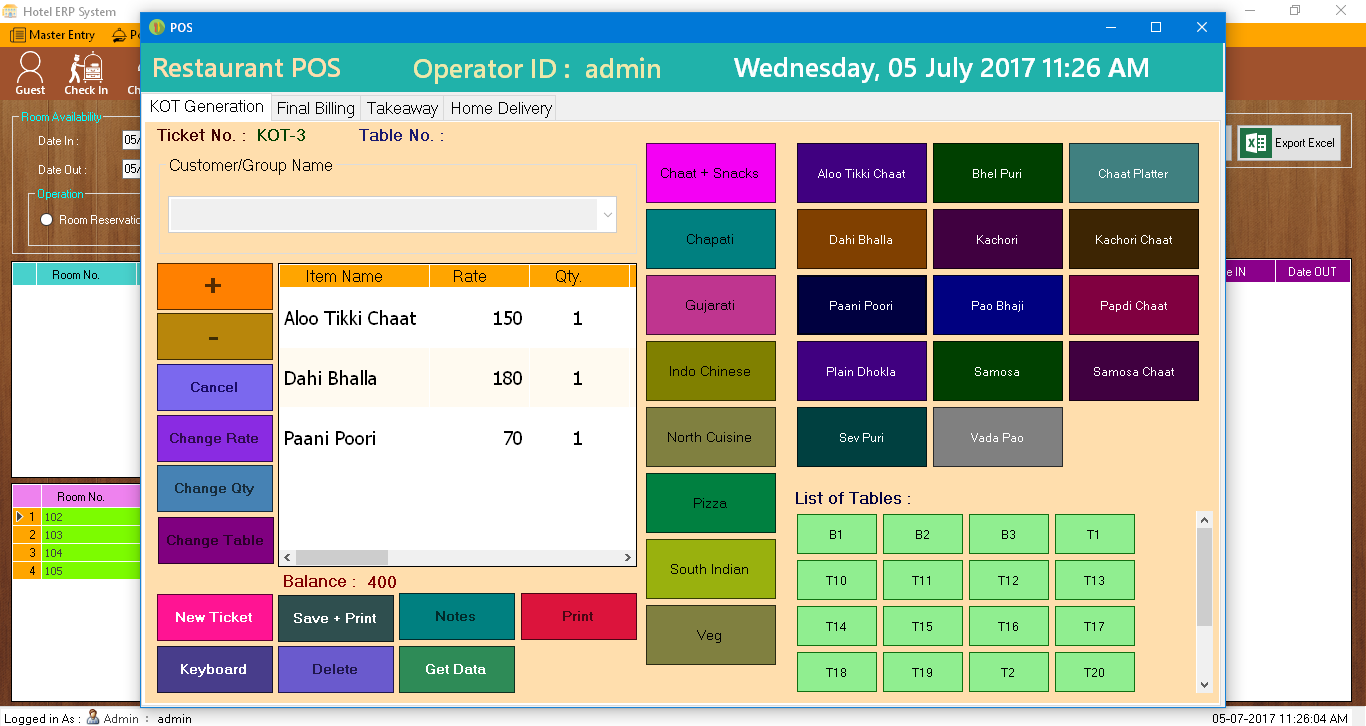The height and width of the screenshot is (726, 1366).
Task: Switch to Final Billing tab
Action: click(316, 108)
